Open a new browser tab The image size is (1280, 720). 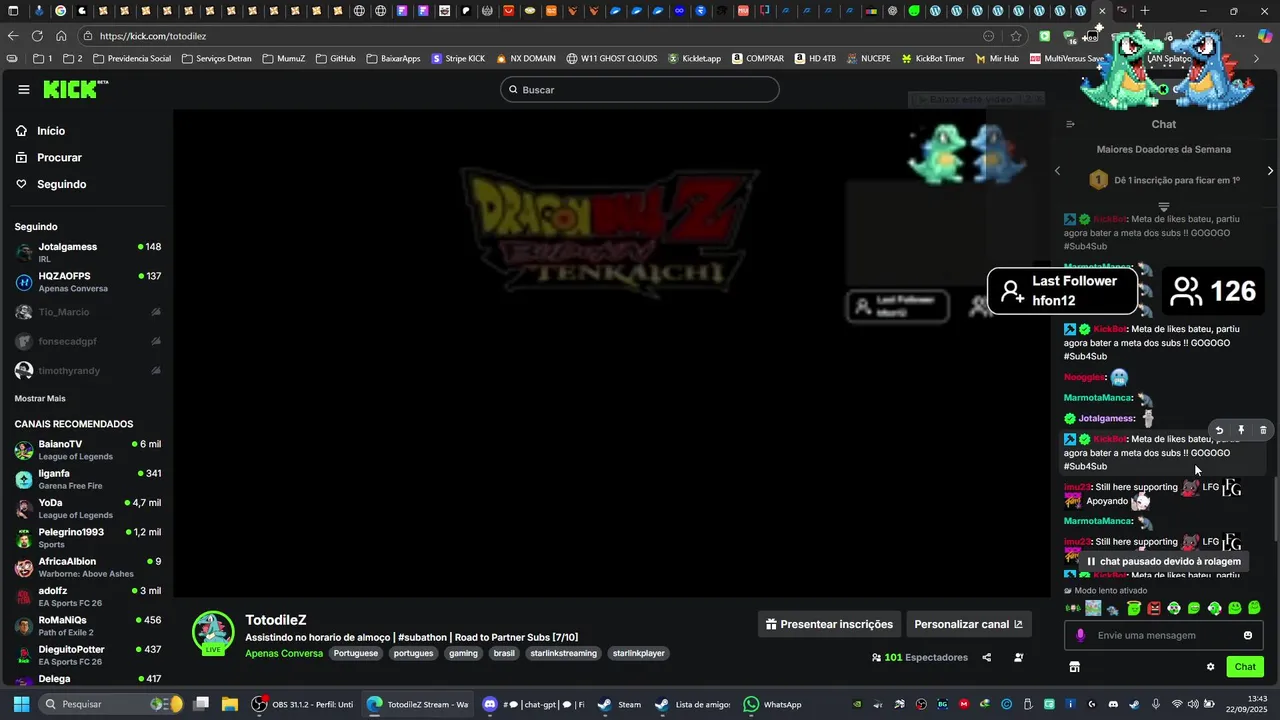tap(1145, 11)
